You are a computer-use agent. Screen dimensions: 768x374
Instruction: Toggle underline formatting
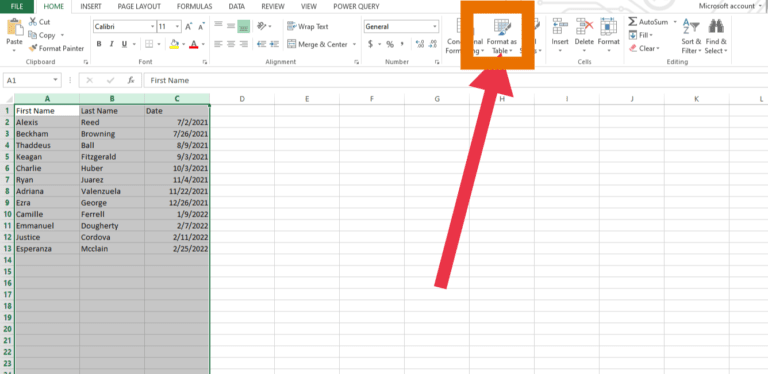(x=124, y=44)
